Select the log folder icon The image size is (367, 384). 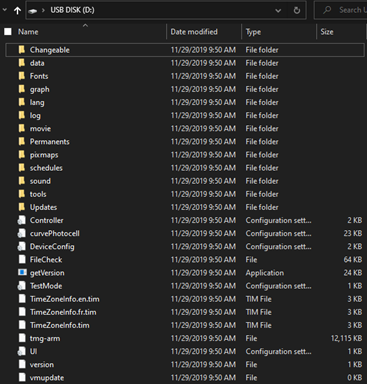(22, 115)
